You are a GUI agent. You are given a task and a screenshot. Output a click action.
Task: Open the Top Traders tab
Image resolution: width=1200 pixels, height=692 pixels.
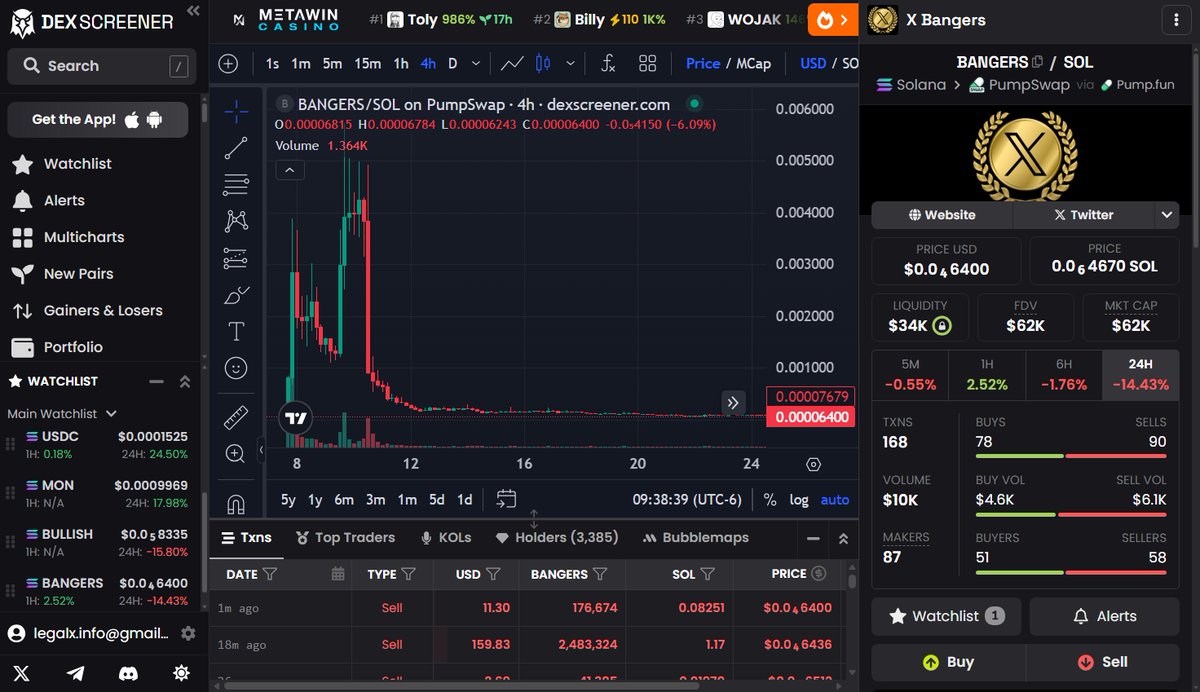tap(345, 538)
